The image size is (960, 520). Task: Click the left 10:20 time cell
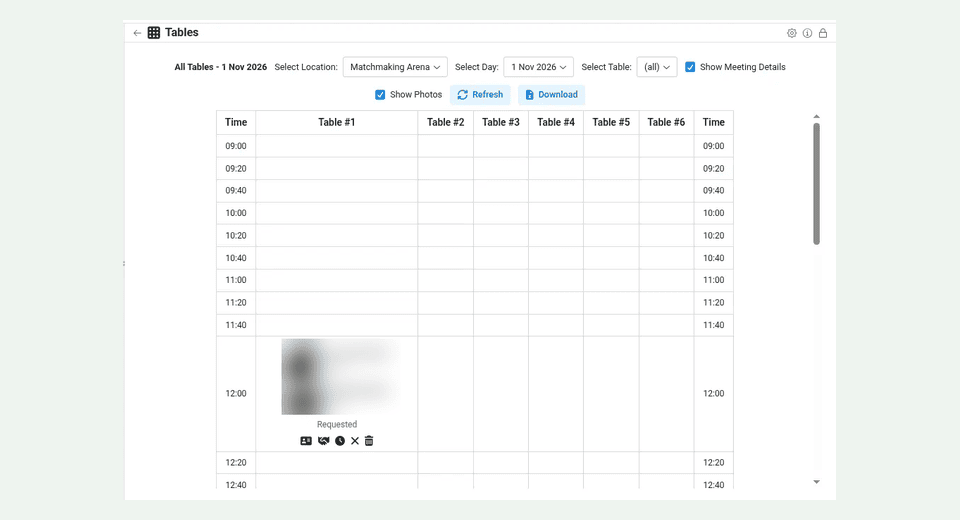click(236, 235)
